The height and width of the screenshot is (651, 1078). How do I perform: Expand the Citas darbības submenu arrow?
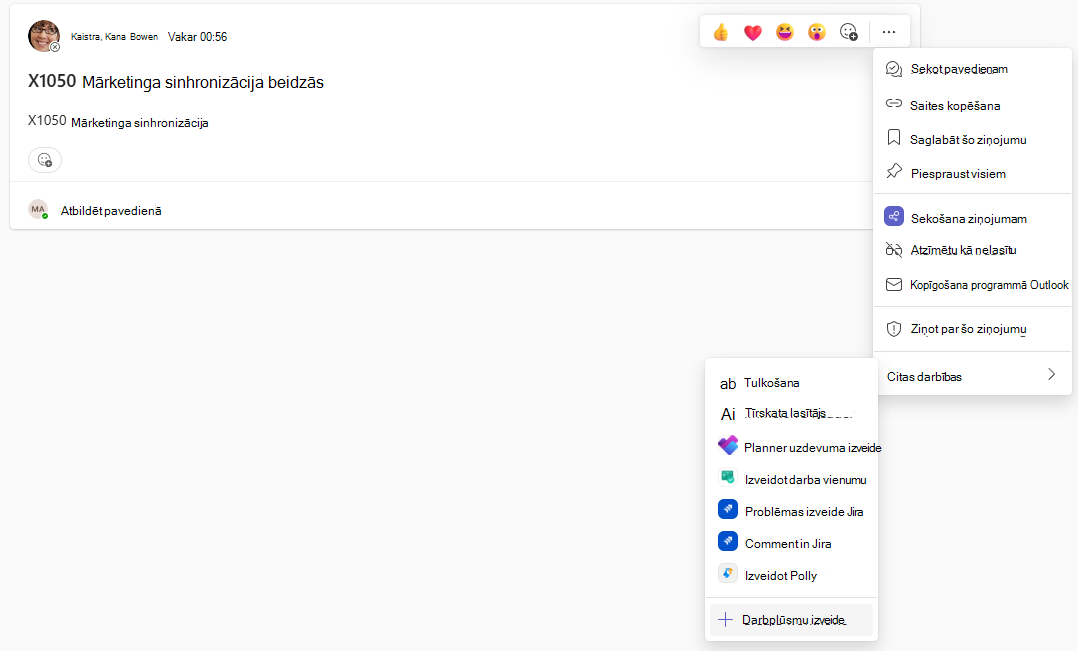coord(1051,375)
